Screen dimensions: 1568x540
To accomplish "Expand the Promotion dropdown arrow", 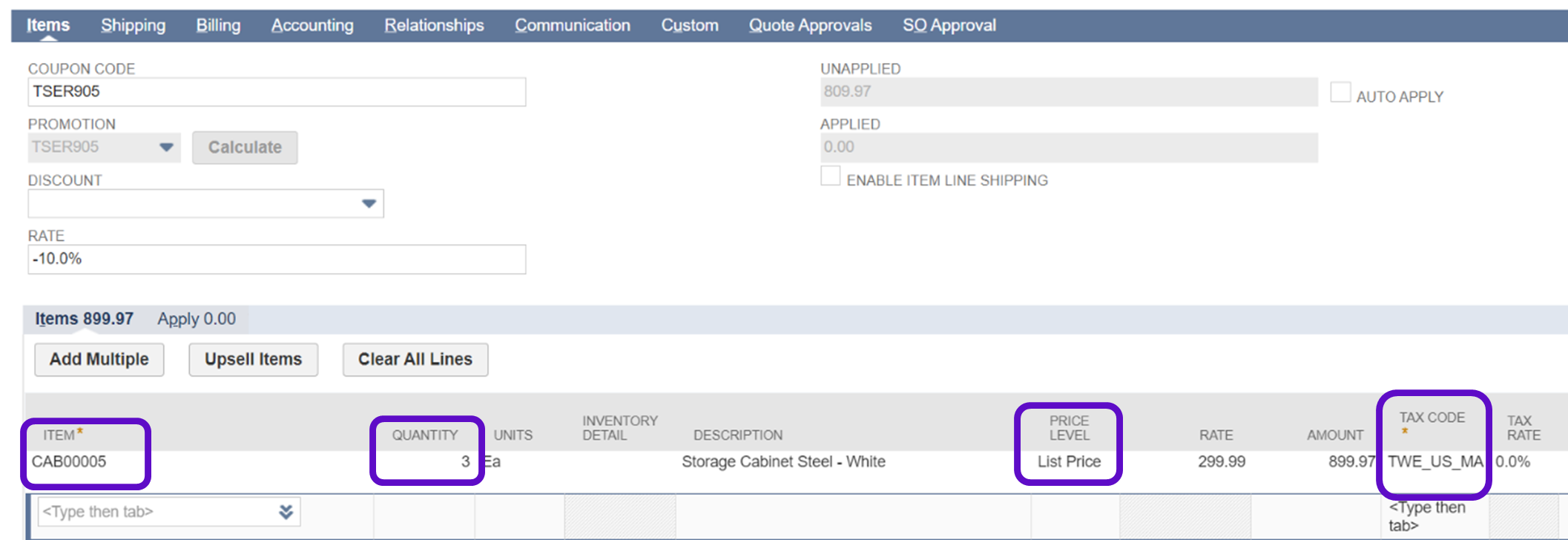I will [166, 148].
